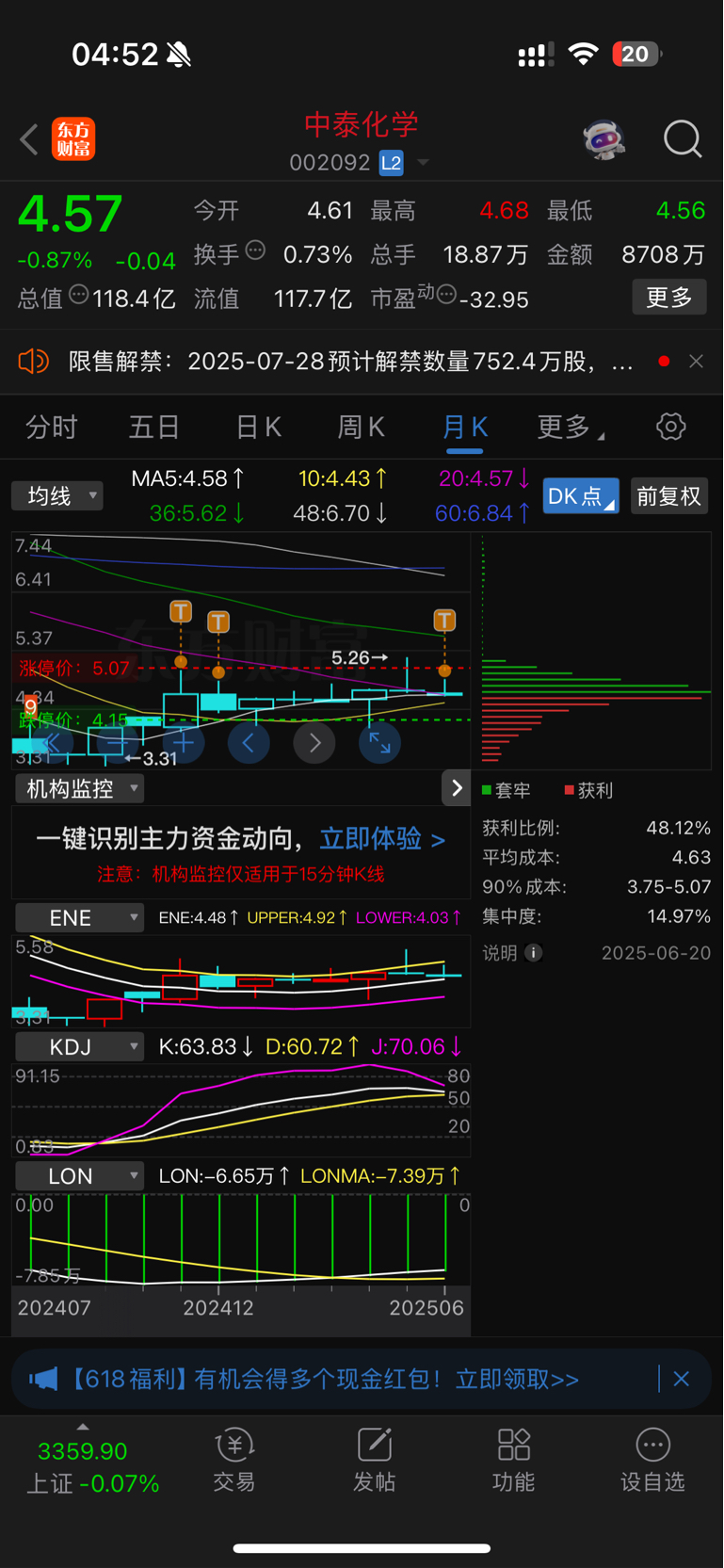Dismiss the 限售解禁 notice with X
This screenshot has height=1568, width=724.
click(696, 362)
